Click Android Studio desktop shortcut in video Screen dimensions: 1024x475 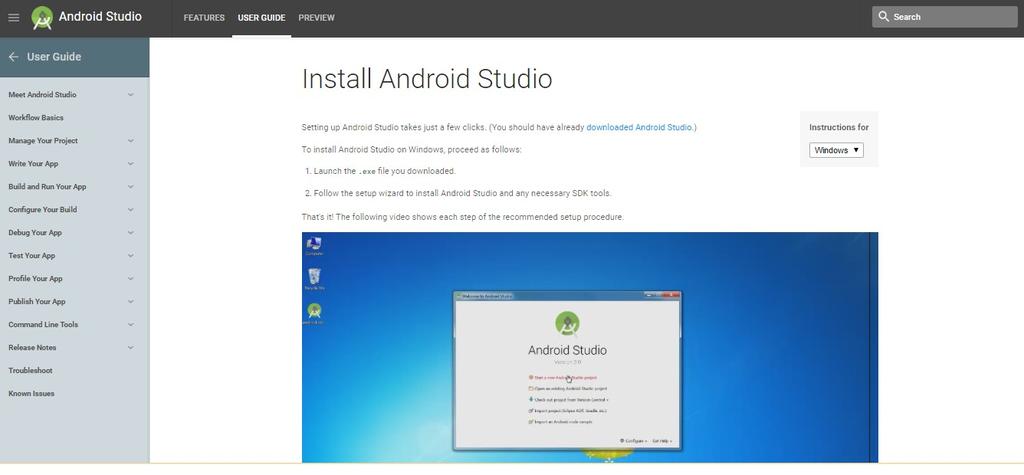click(314, 314)
